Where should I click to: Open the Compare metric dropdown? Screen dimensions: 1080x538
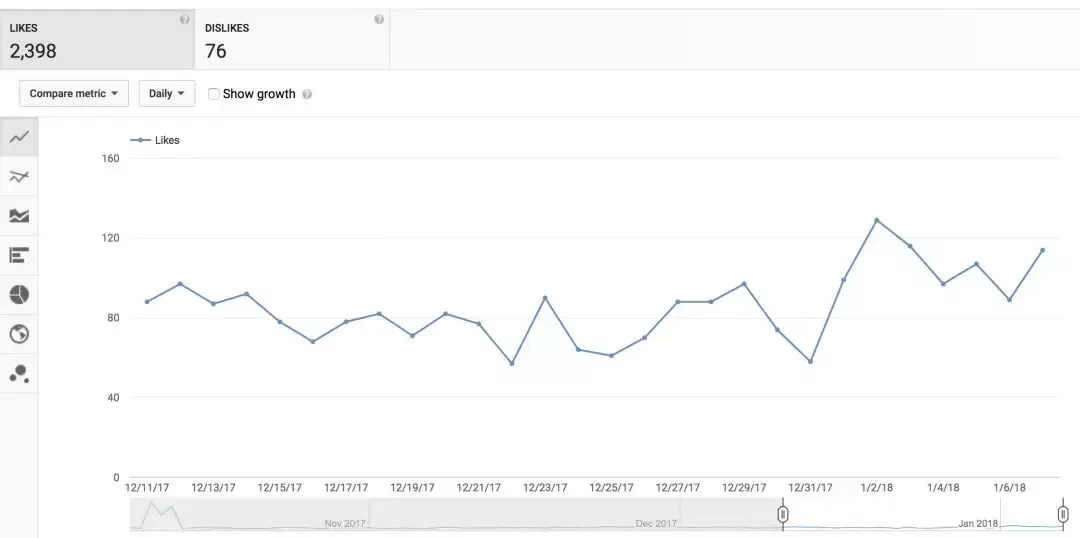[x=74, y=94]
